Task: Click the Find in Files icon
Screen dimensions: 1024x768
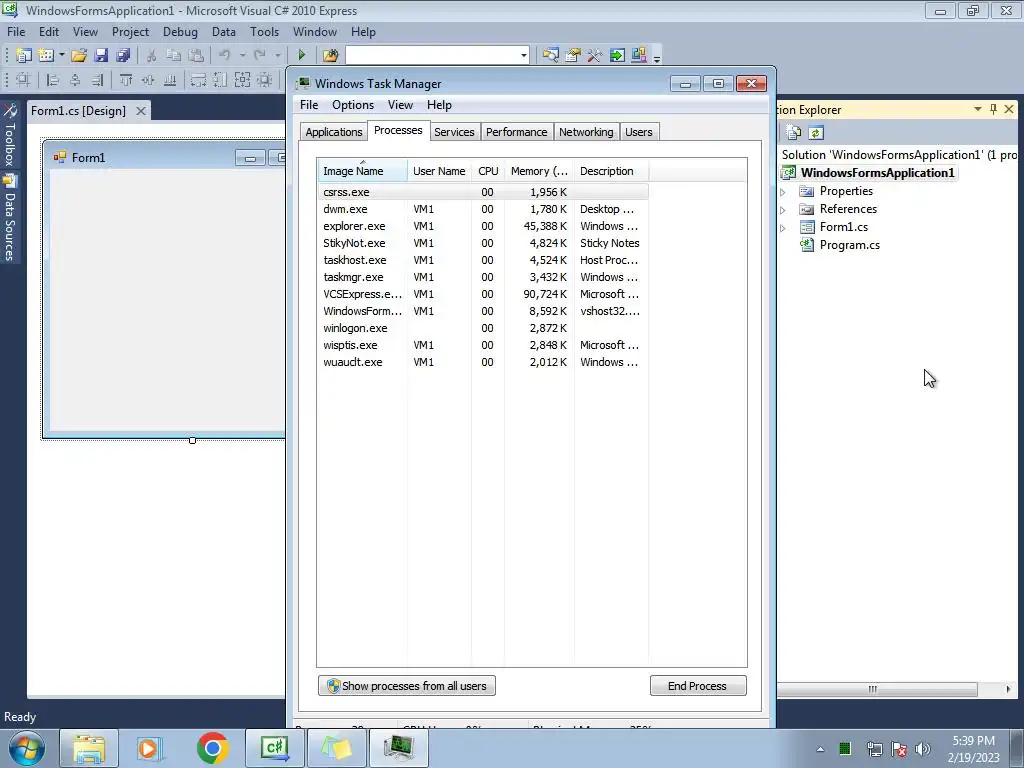Action: tap(330, 56)
